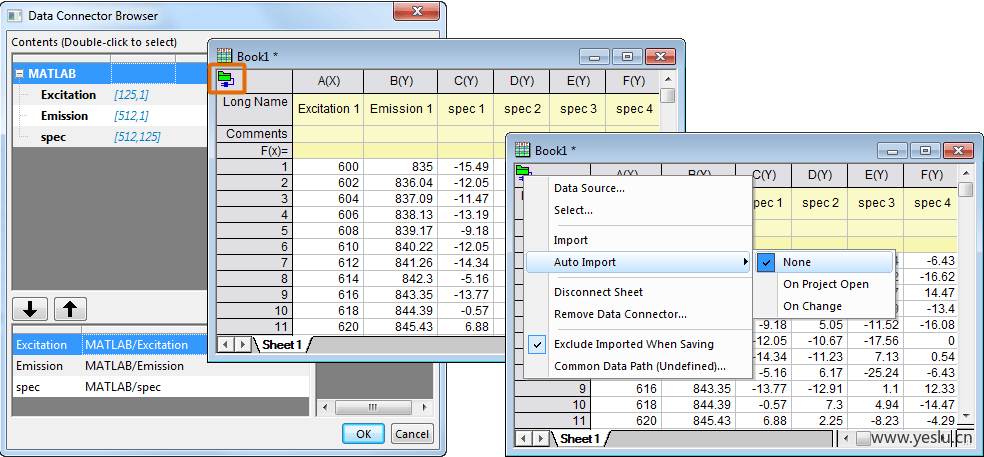The width and height of the screenshot is (984, 457).
Task: Click the Data Connector icon in first Book1 window
Action: [x=225, y=80]
